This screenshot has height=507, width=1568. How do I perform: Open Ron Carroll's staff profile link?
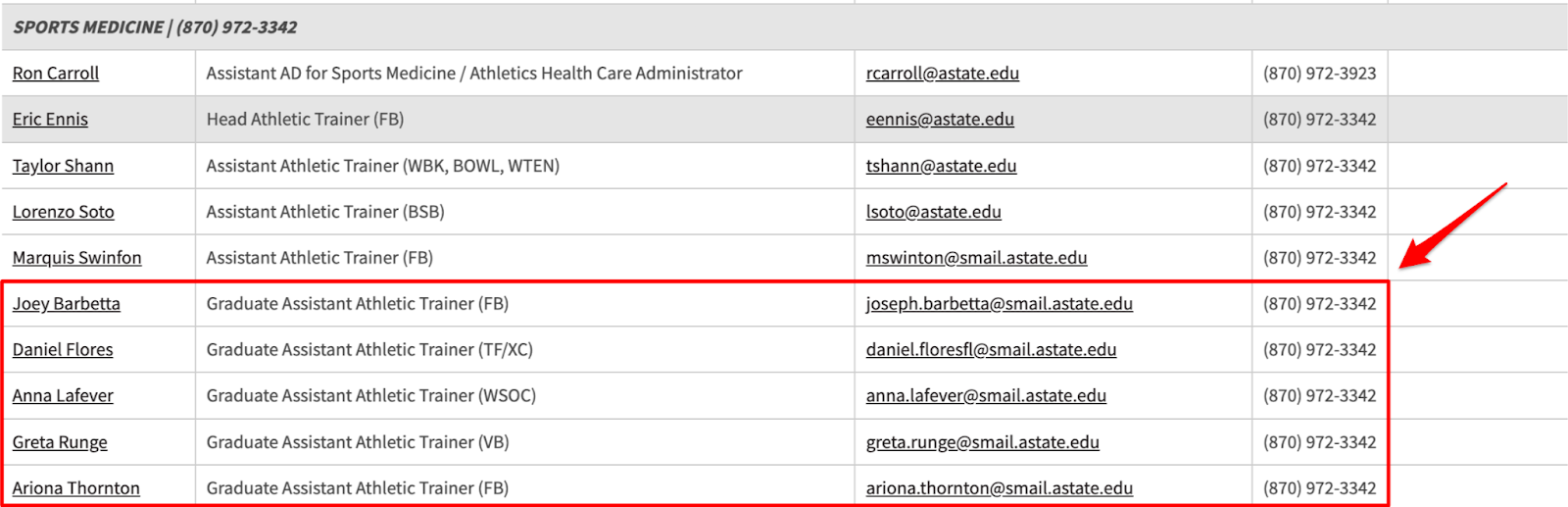(56, 74)
